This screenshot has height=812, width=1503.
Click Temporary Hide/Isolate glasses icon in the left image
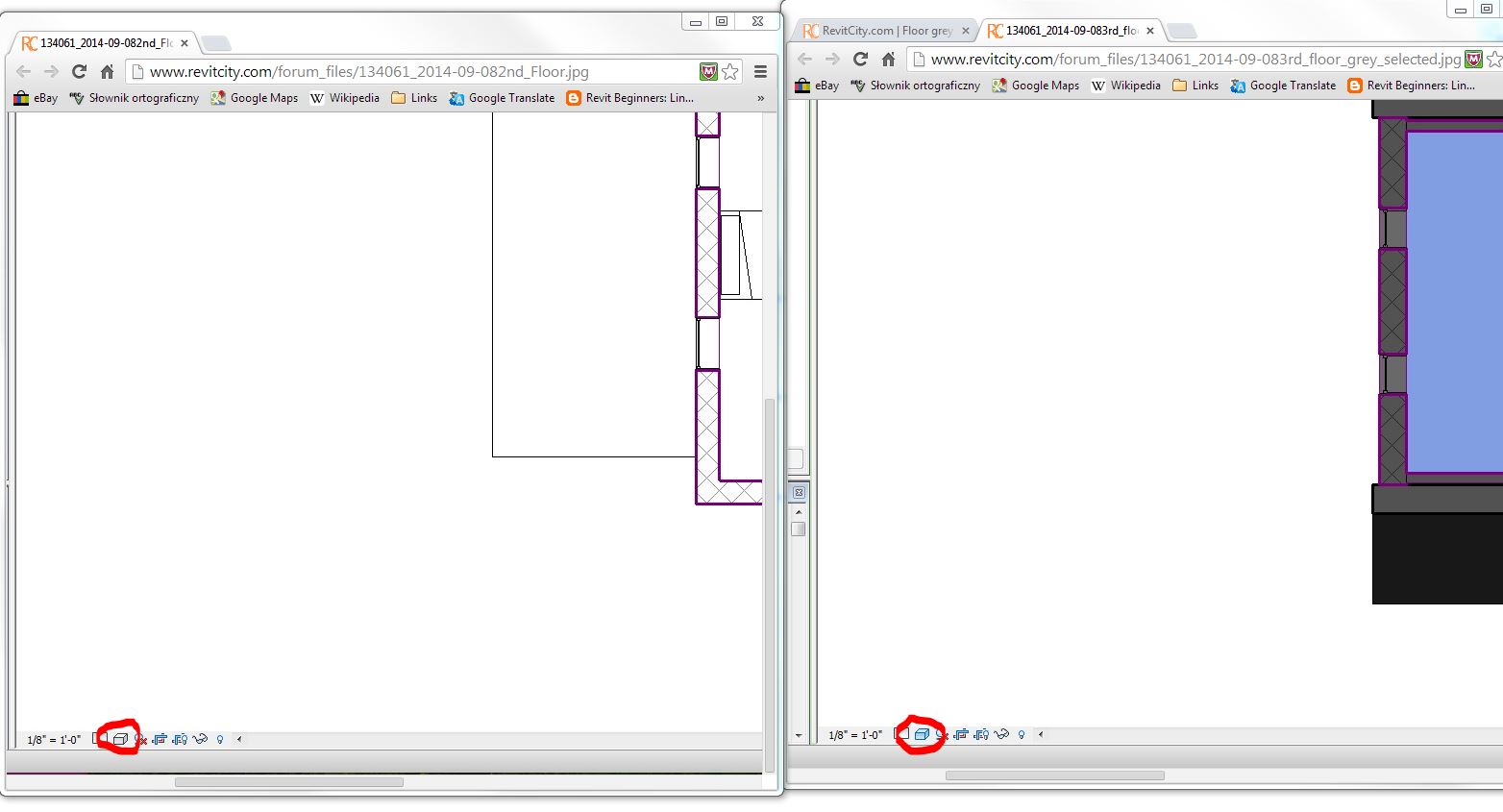[x=200, y=739]
